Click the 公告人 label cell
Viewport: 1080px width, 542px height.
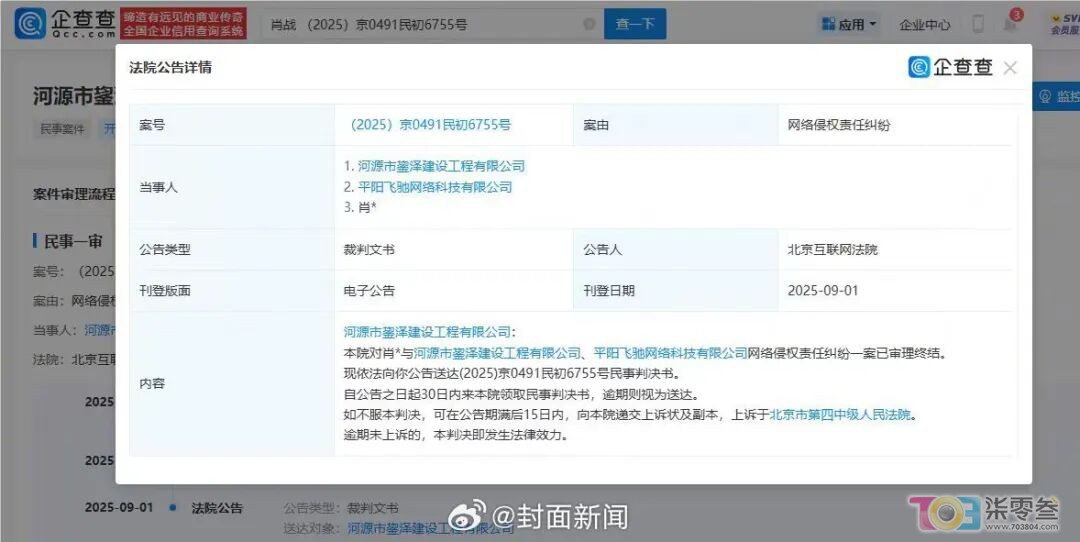676,249
